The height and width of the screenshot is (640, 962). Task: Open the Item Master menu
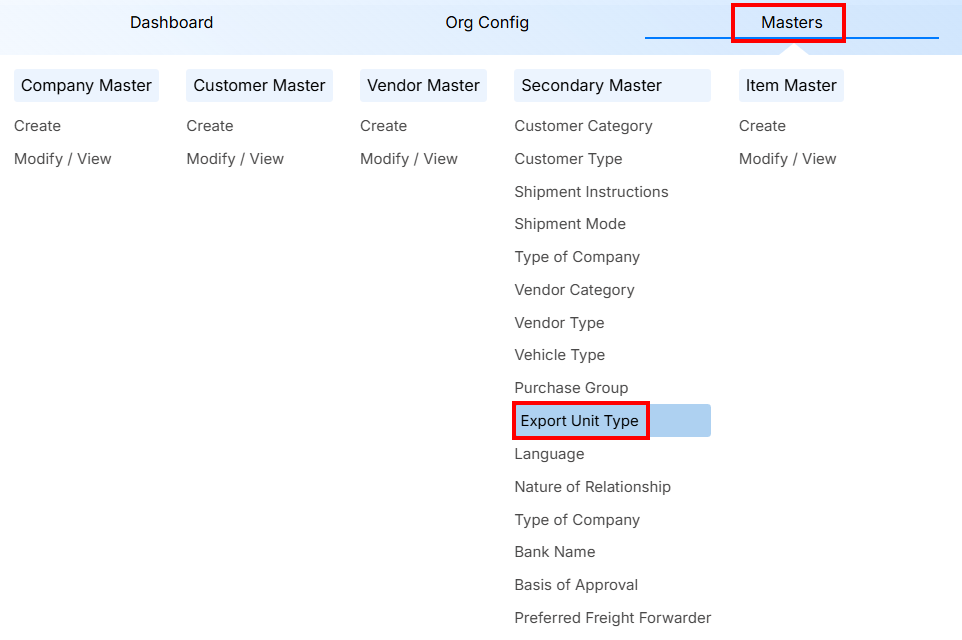(x=791, y=85)
